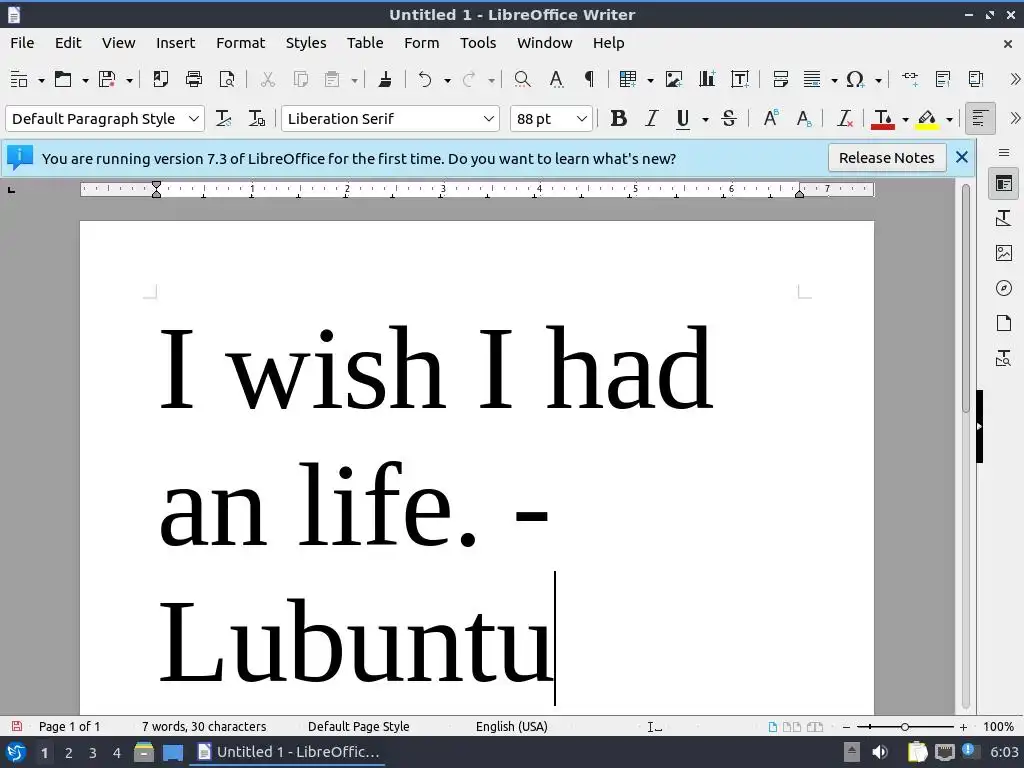Viewport: 1024px width, 768px height.
Task: Open Find and Replace magnifier icon
Action: pos(522,80)
